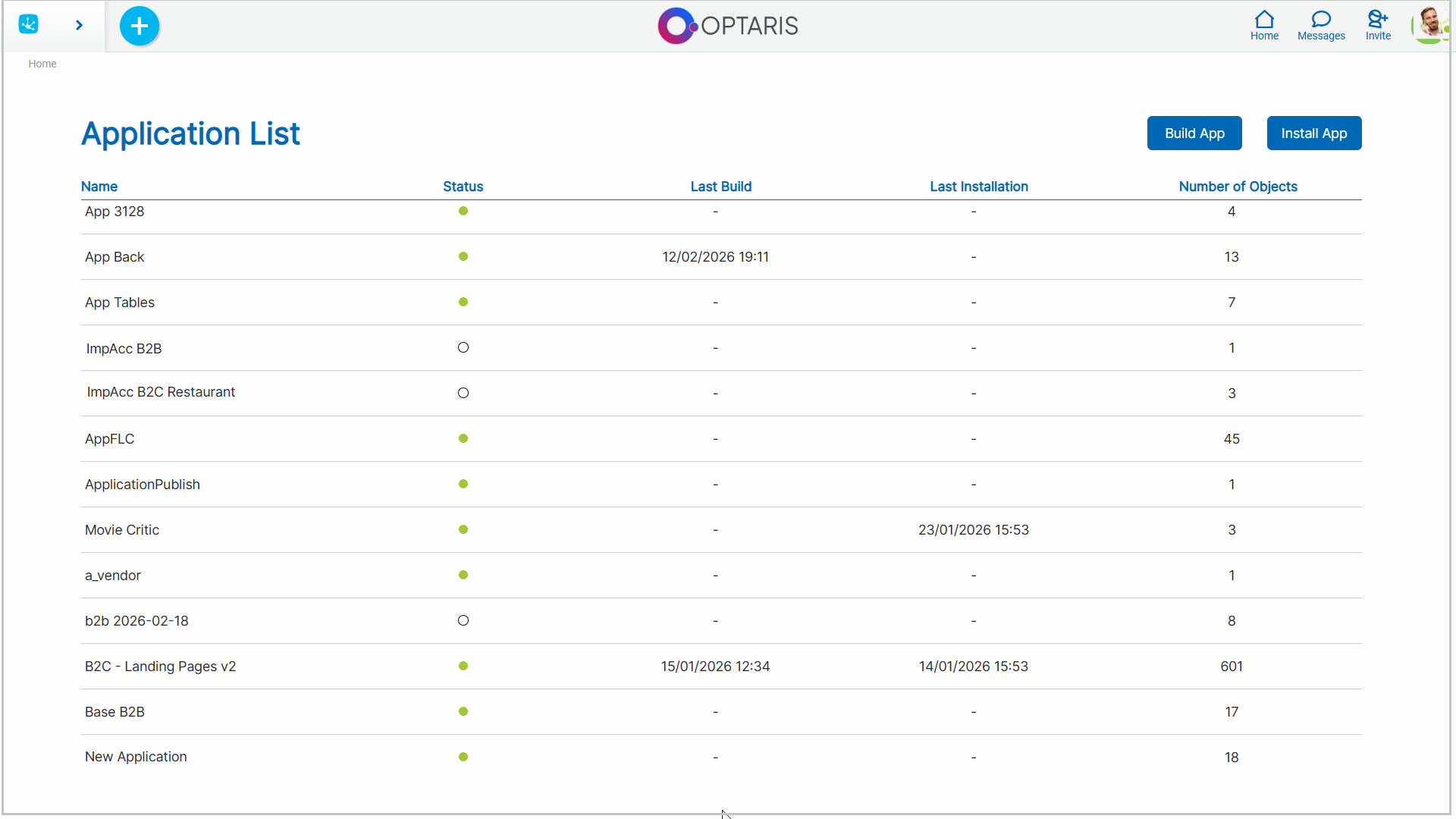Expand the side panel chevron arrow
Image resolution: width=1456 pixels, height=819 pixels.
click(79, 25)
